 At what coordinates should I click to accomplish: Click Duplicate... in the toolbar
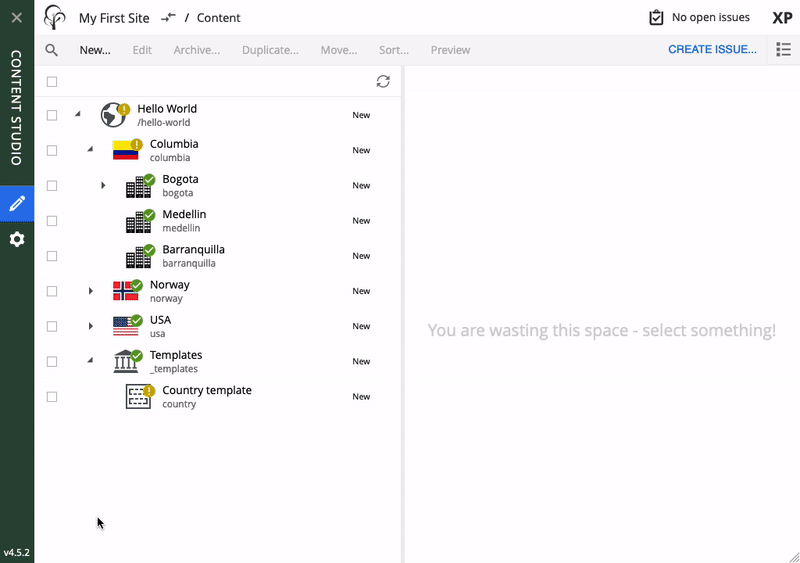pos(270,50)
